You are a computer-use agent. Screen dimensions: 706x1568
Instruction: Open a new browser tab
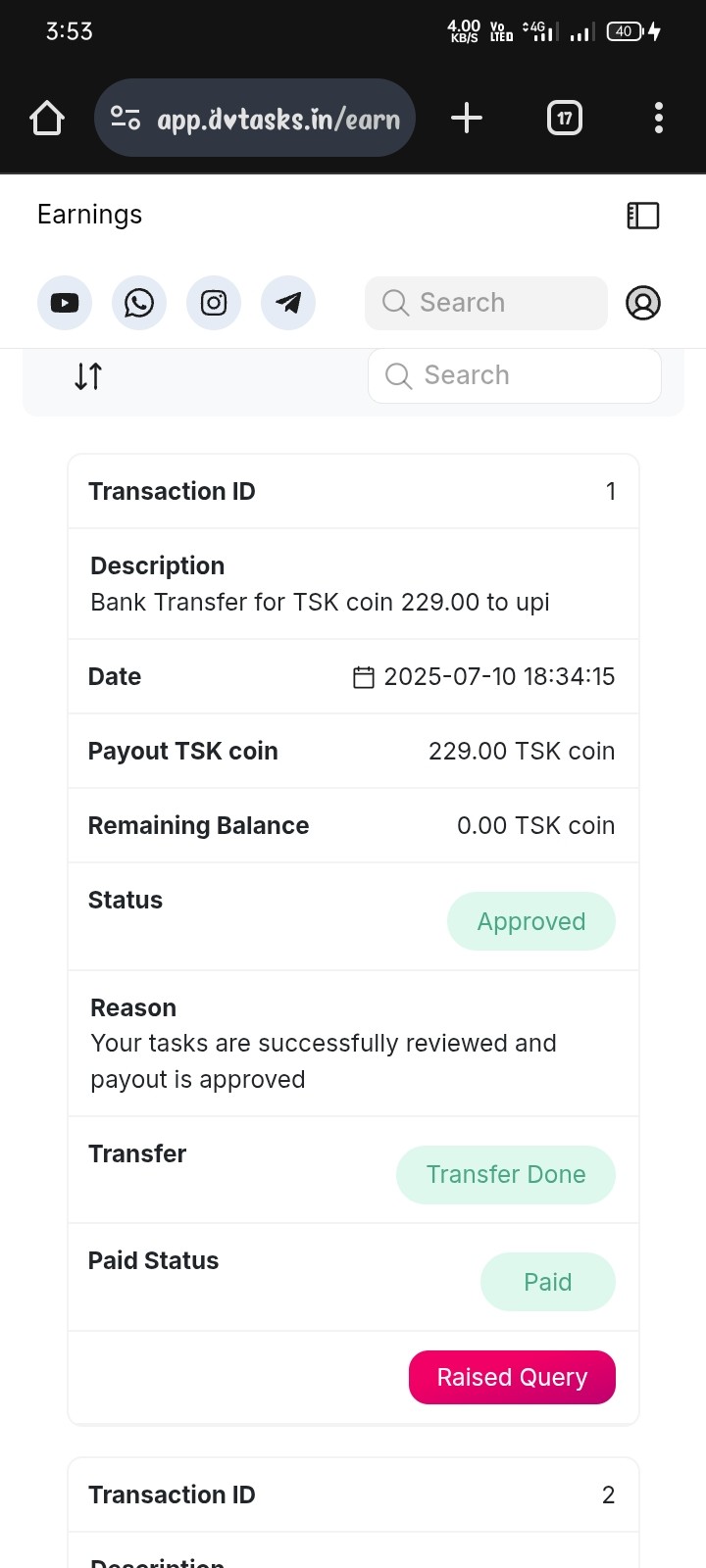pos(467,119)
